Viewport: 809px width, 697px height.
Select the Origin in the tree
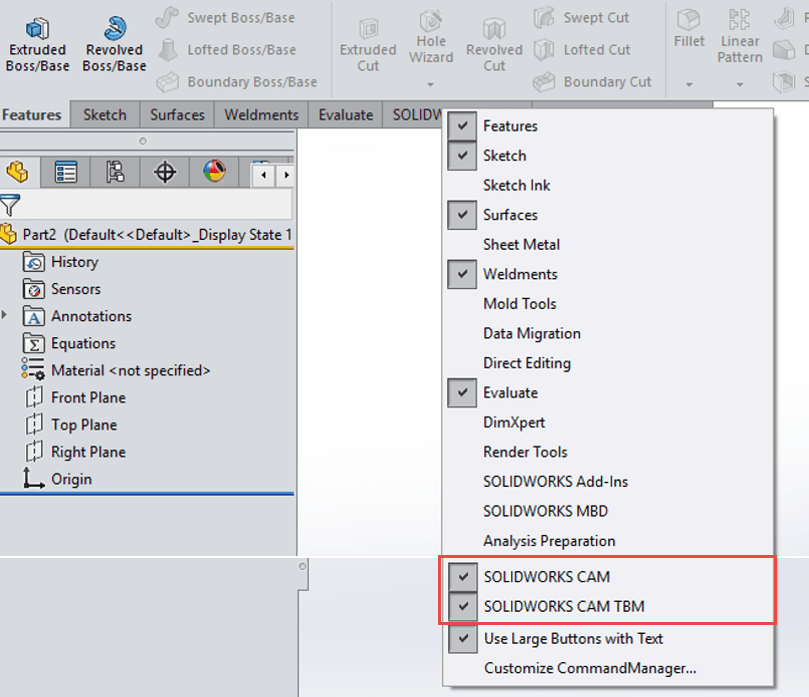[x=57, y=479]
